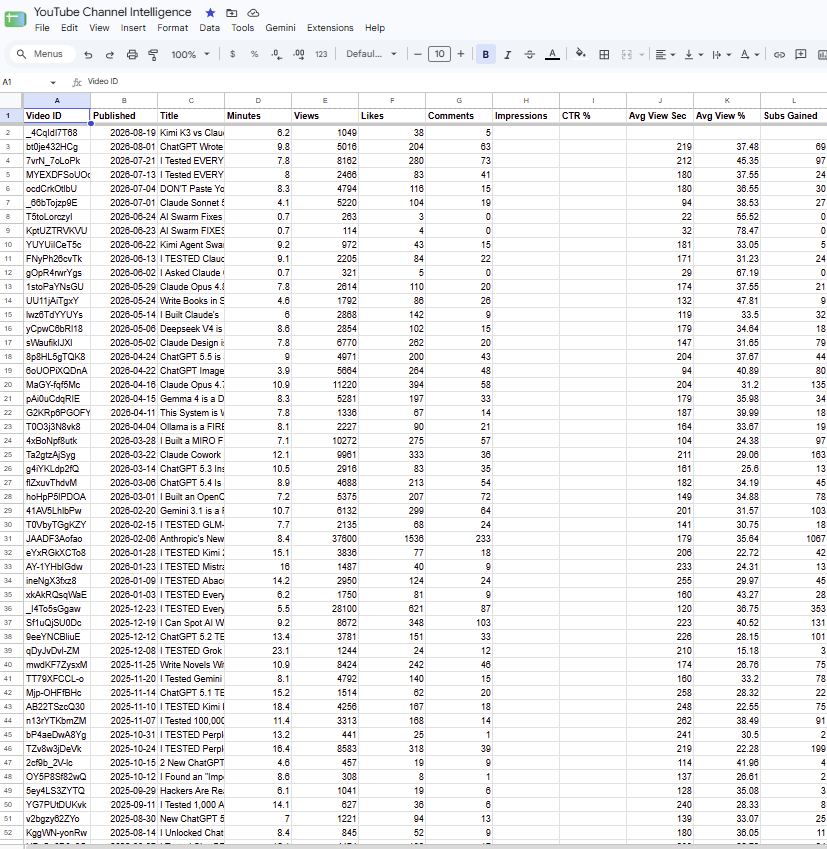Click the insert link icon

point(779,55)
